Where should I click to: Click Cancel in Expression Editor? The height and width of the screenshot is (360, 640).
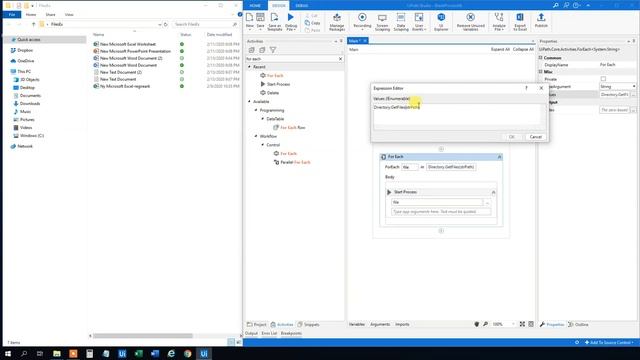click(x=536, y=137)
